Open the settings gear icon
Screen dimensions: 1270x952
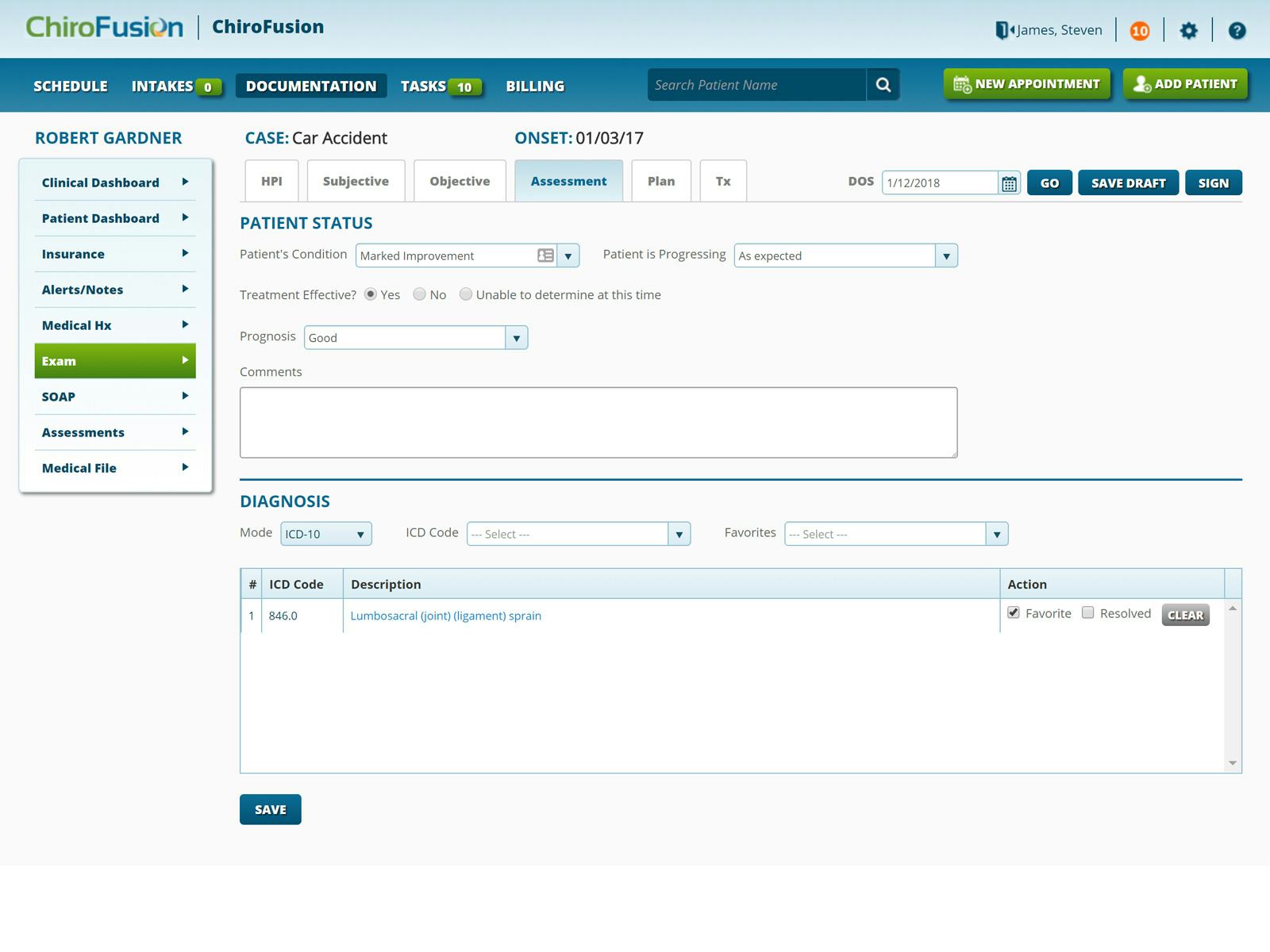(1188, 30)
